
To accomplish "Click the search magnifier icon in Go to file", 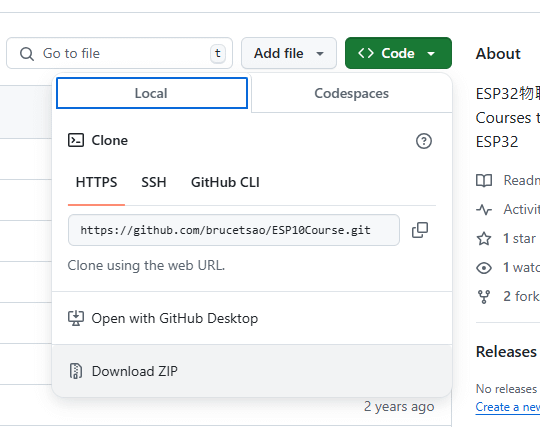I will click(x=27, y=54).
